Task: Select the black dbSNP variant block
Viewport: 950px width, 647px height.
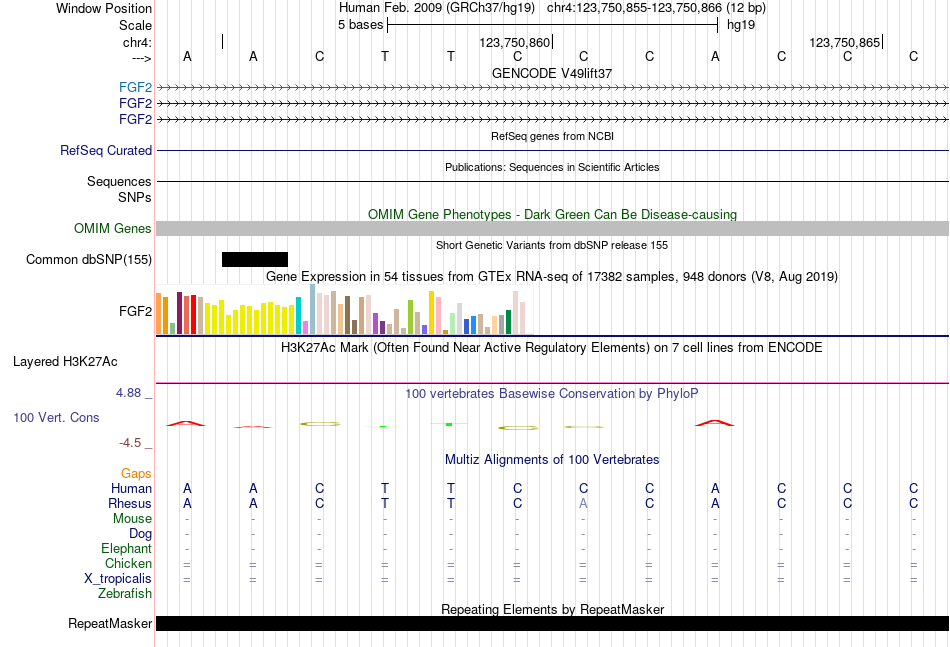Action: (255, 259)
